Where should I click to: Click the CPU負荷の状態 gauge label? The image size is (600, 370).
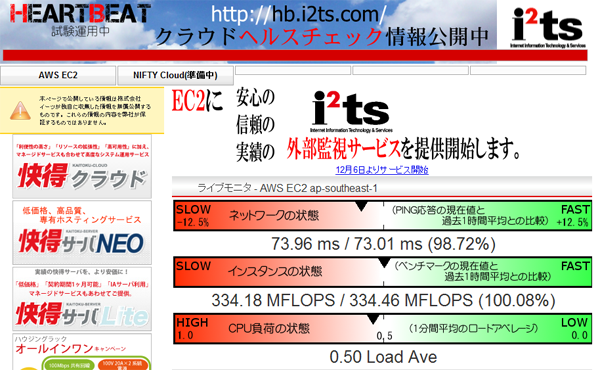tap(269, 328)
